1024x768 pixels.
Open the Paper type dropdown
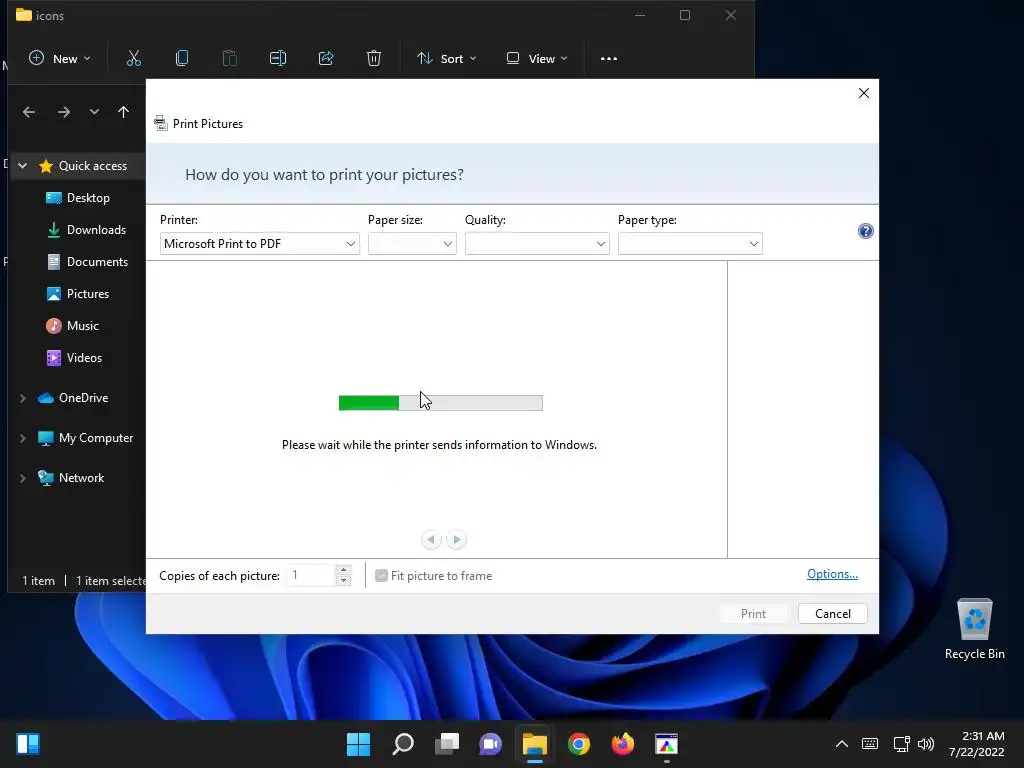coord(690,244)
